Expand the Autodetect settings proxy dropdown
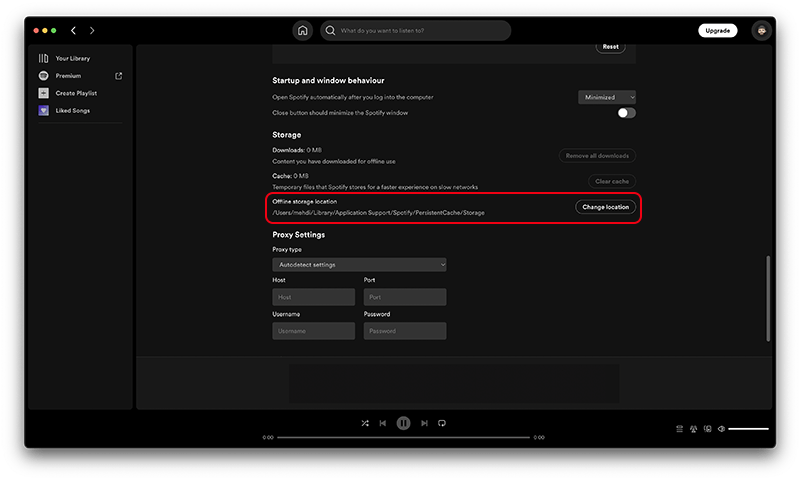Viewport: 800px width, 480px height. click(359, 265)
